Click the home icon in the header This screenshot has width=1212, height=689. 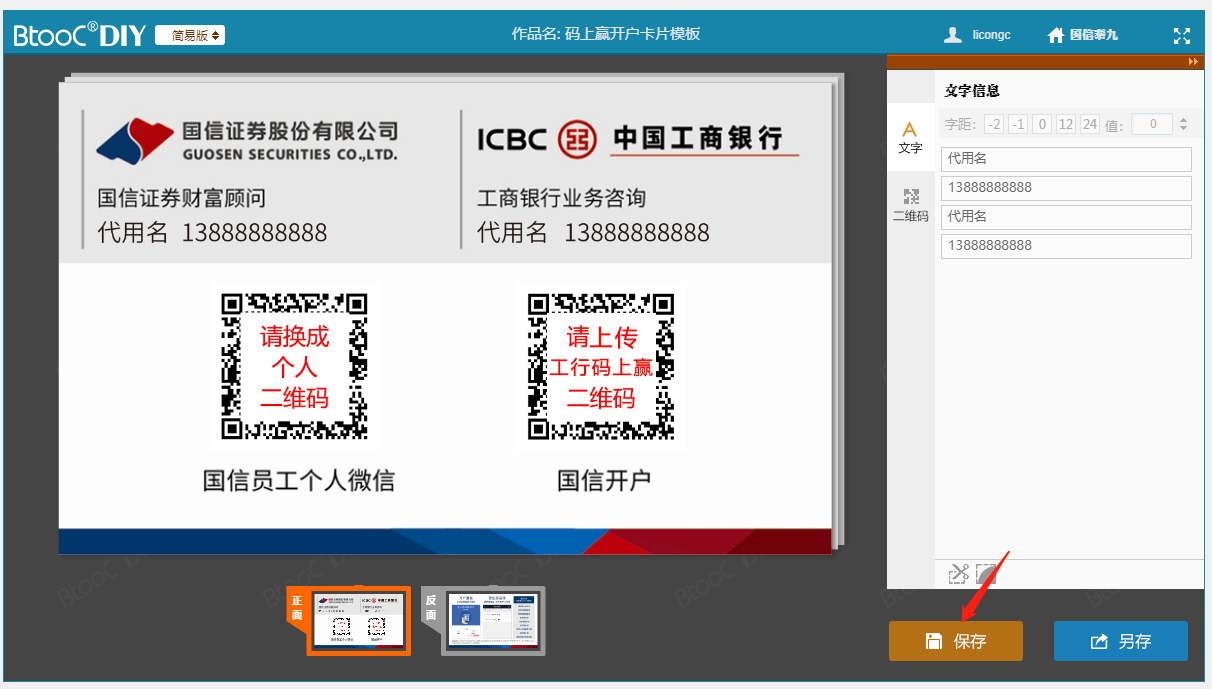1056,35
